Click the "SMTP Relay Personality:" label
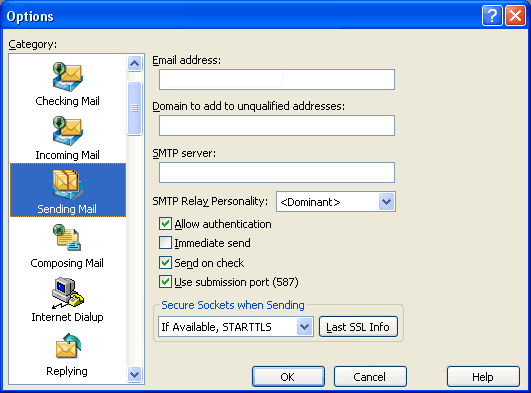Screen dimensions: 531x393 coord(210,201)
